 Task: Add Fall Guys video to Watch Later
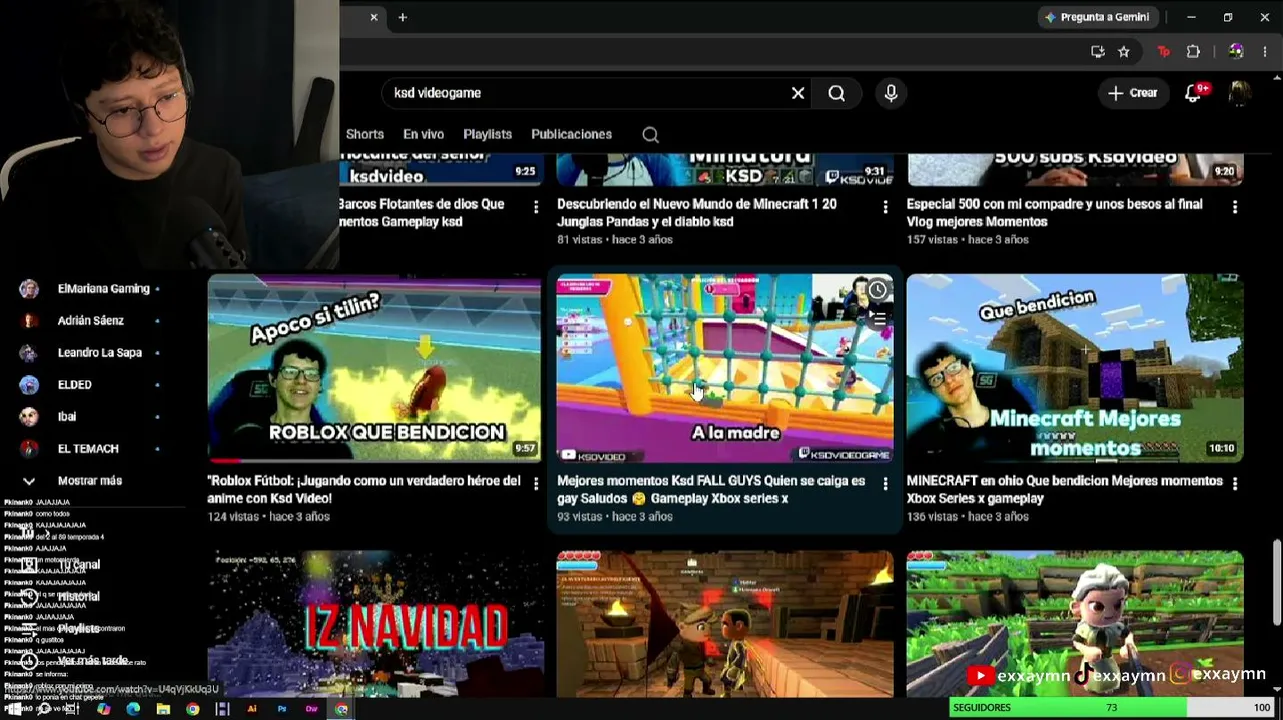tap(877, 290)
